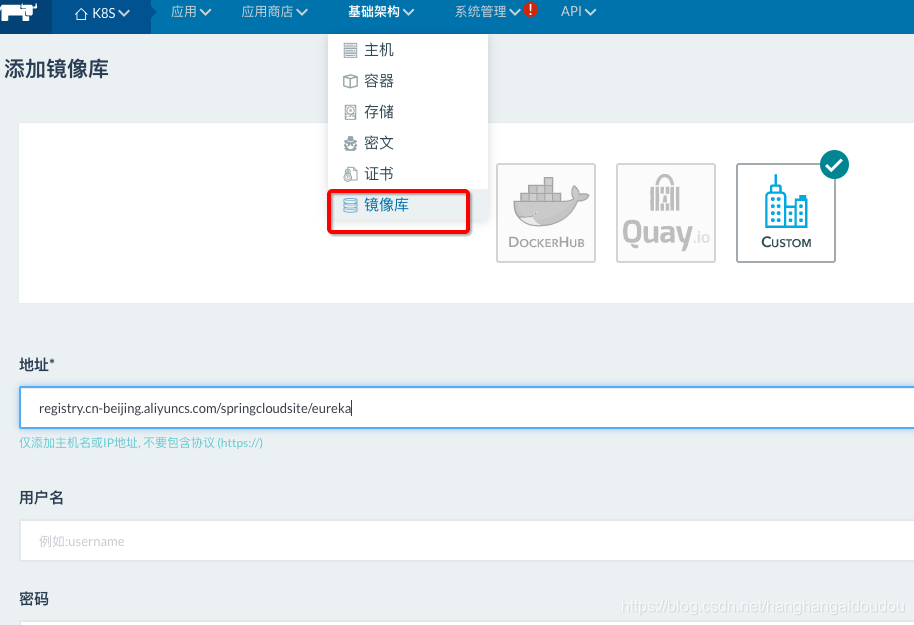Click the disk icon beside 存储

point(350,112)
